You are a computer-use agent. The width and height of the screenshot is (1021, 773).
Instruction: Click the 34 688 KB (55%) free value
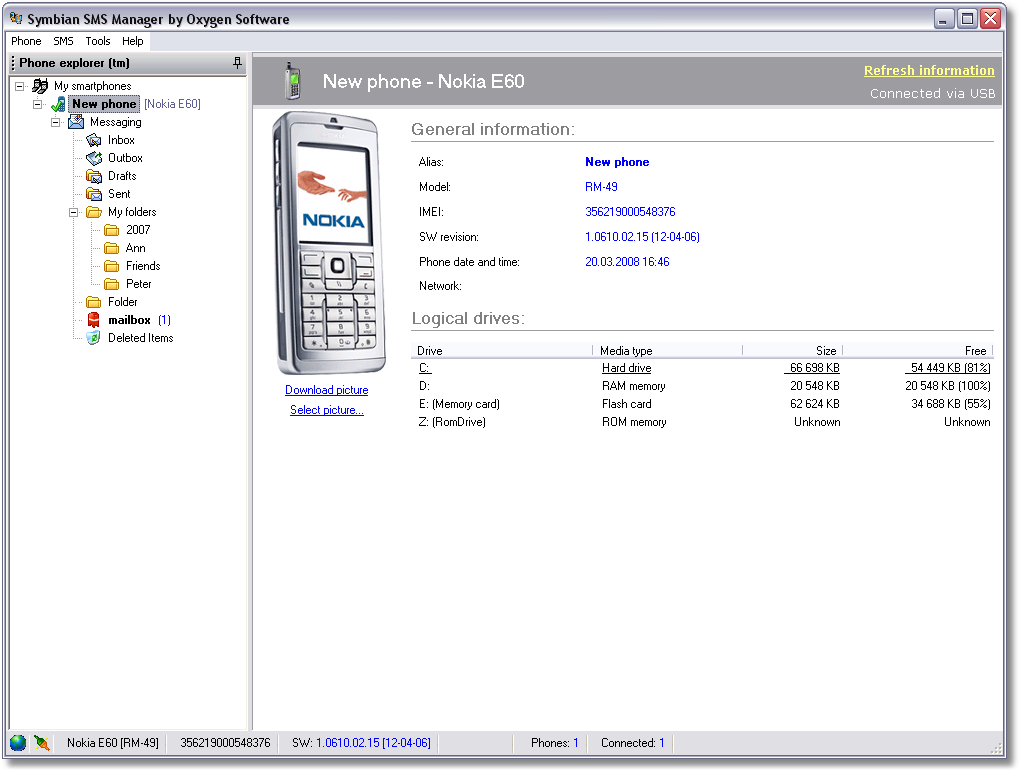coord(951,404)
